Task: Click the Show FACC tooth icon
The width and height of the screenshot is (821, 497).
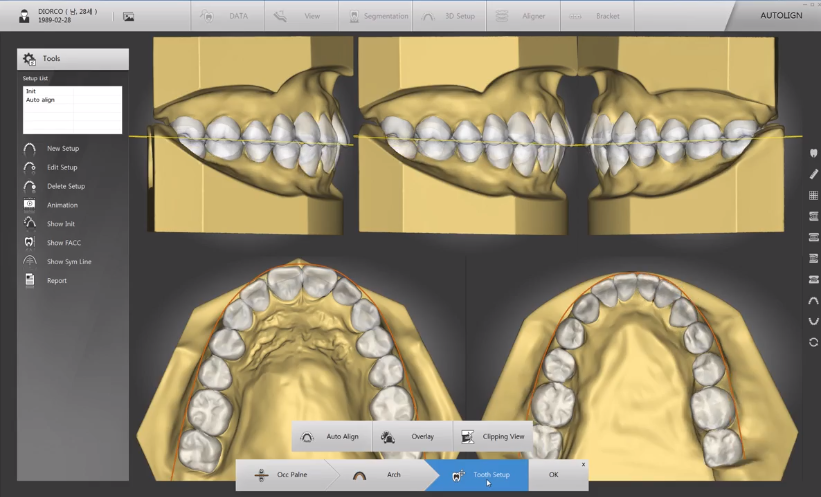Action: tap(30, 242)
